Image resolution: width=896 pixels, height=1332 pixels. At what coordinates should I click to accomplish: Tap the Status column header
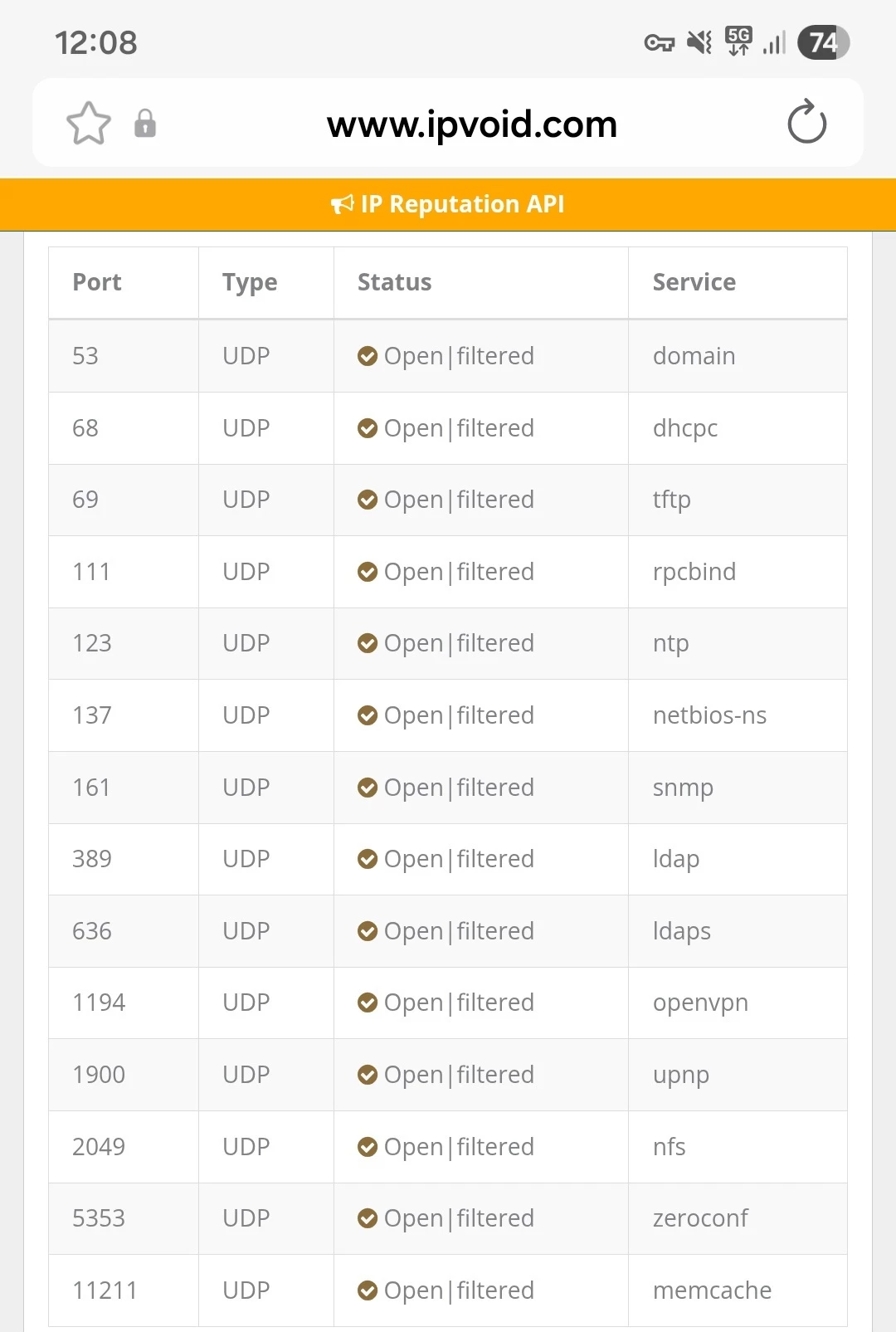[x=394, y=282]
